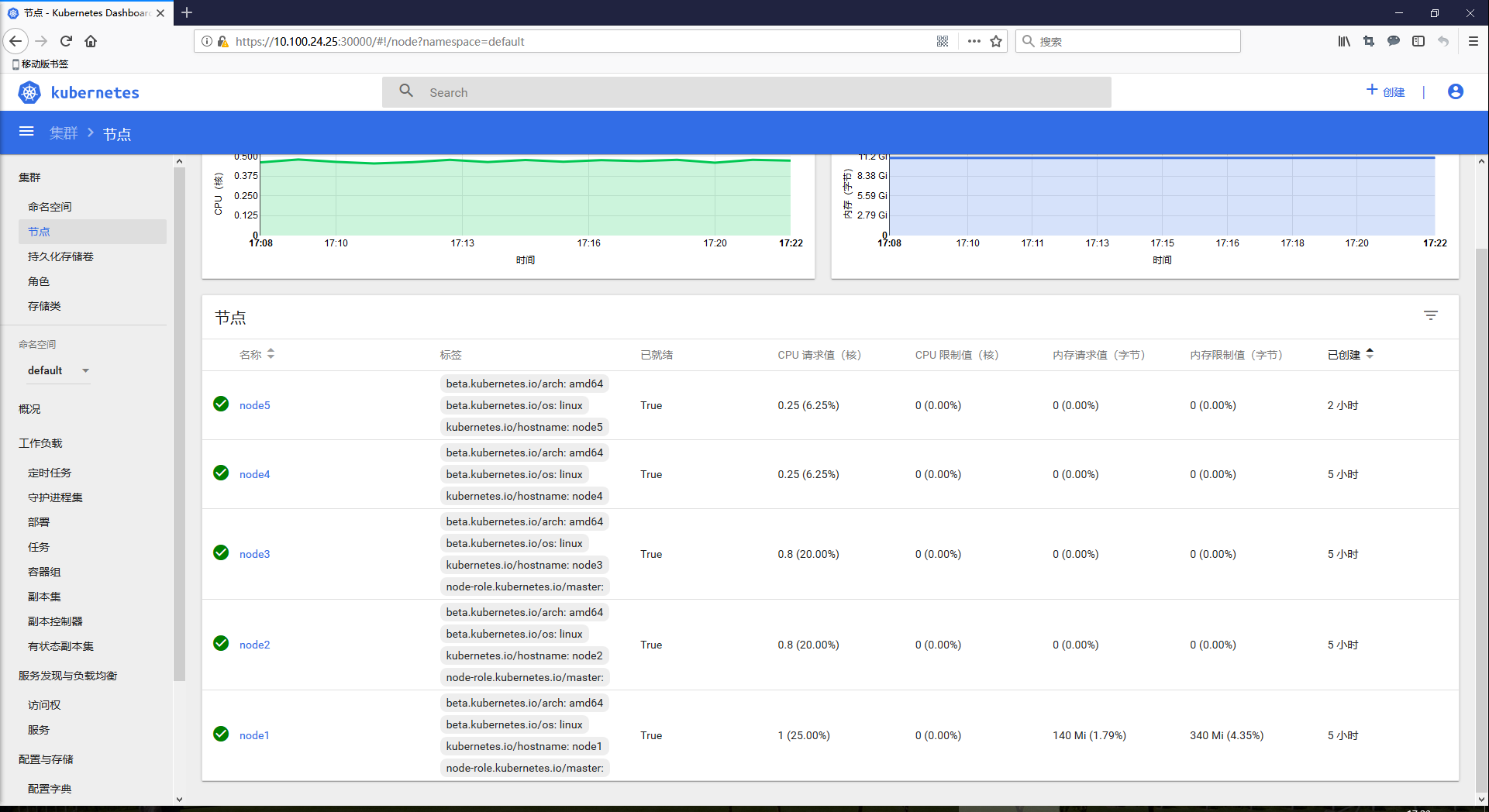The height and width of the screenshot is (812, 1489).
Task: Open the user account icon
Action: [1455, 92]
